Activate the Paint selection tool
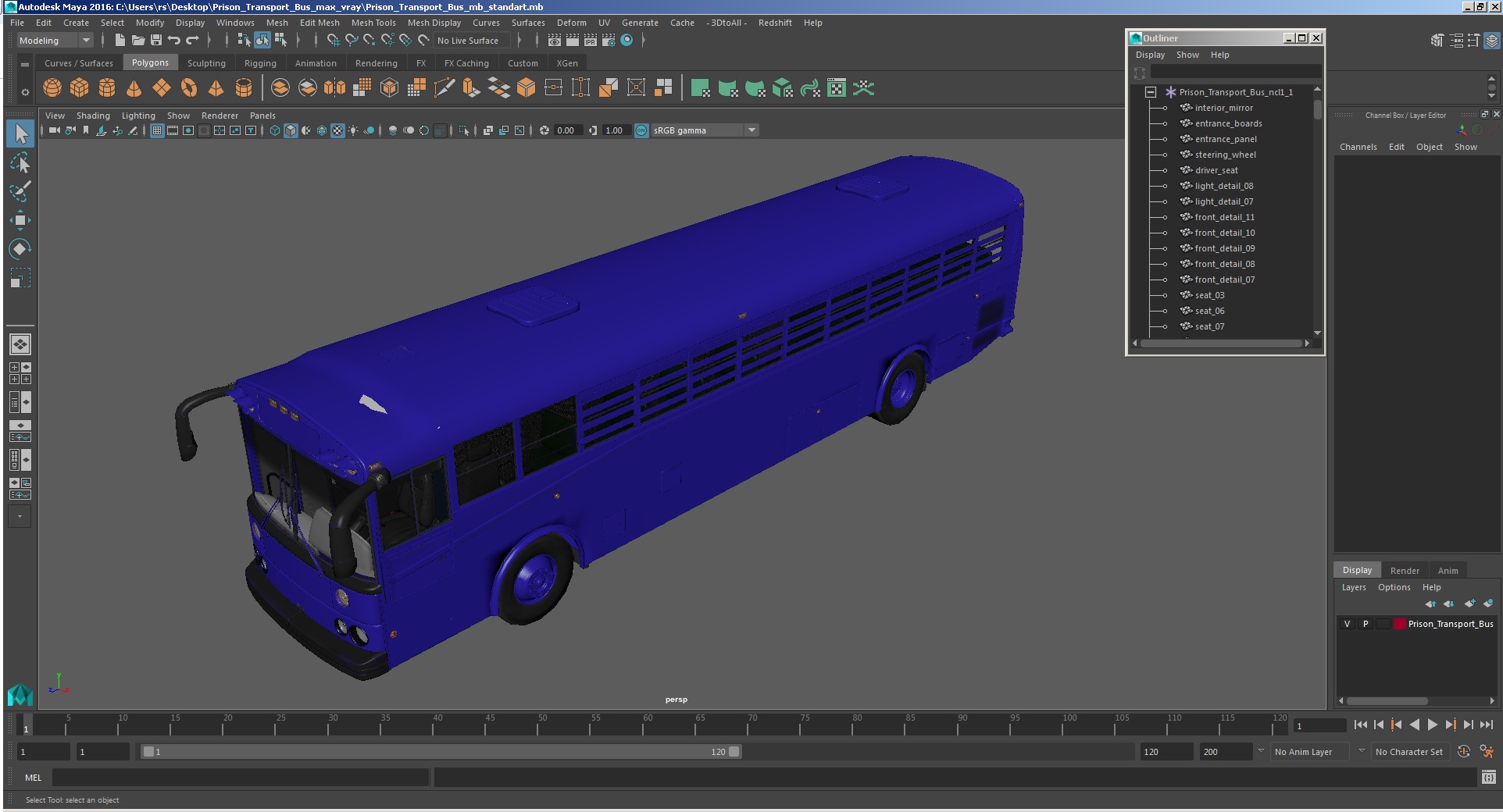The width and height of the screenshot is (1503, 812). click(20, 191)
